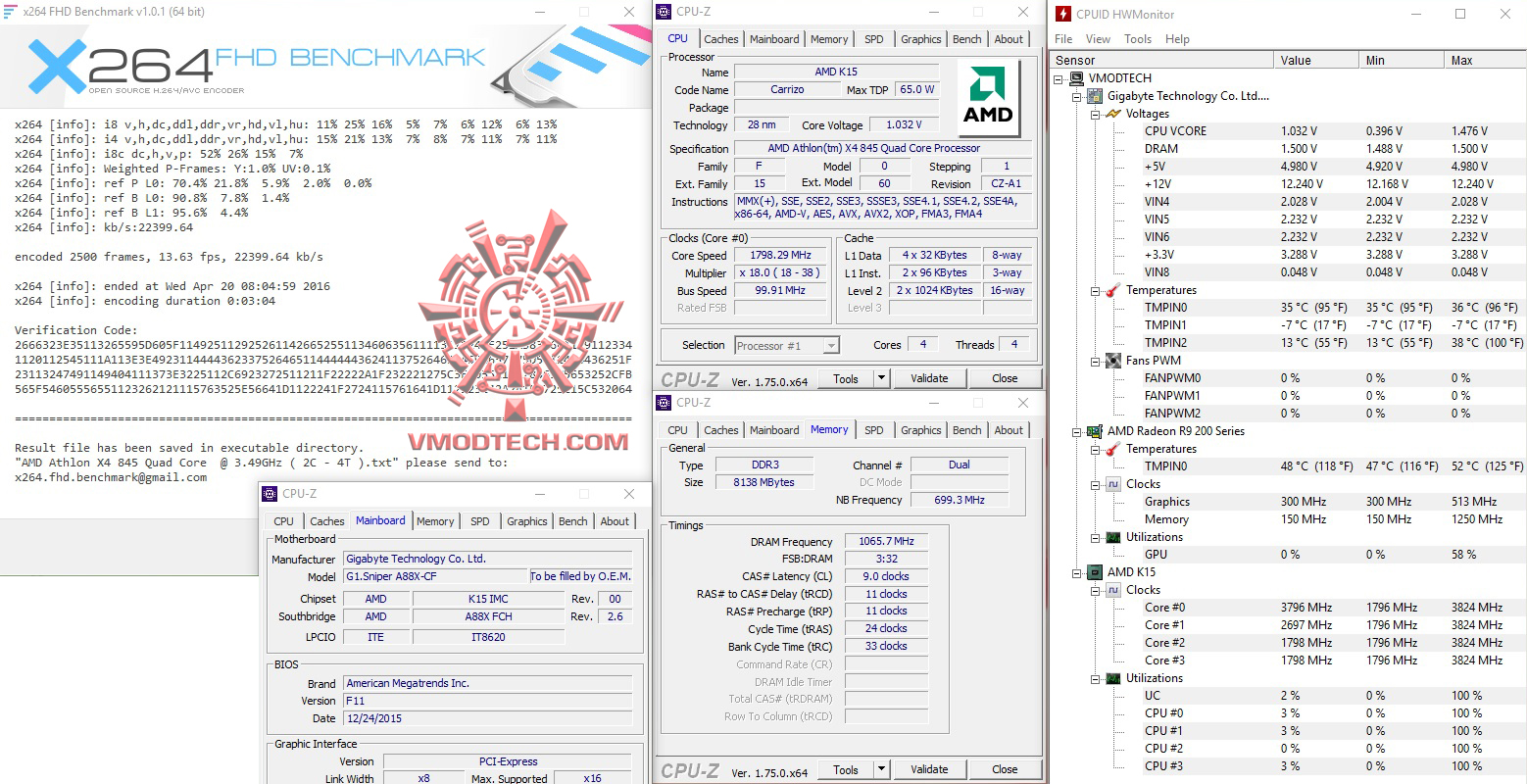Viewport: 1527px width, 784px height.
Task: Click the CPU-Z title icon in the Mainboard window
Action: click(271, 494)
